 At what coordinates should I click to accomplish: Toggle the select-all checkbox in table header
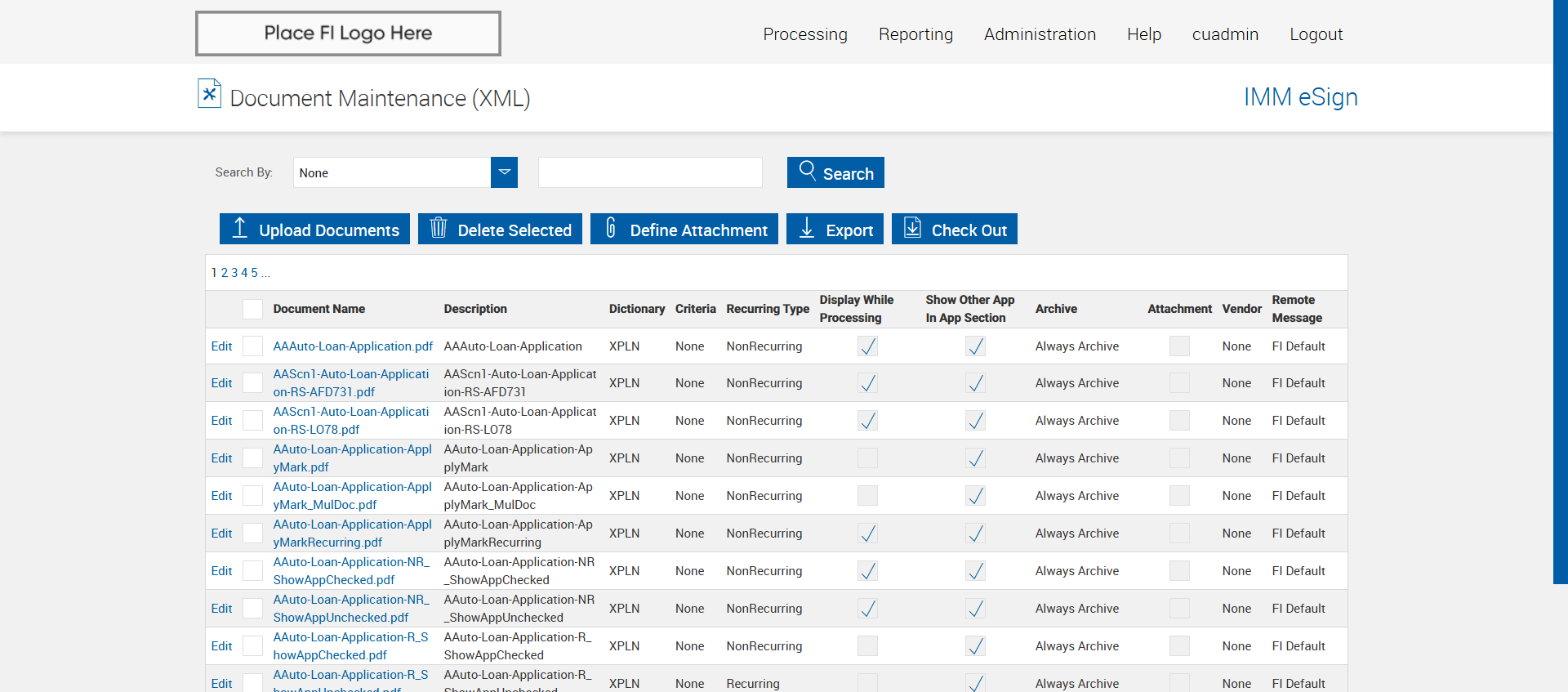click(253, 309)
